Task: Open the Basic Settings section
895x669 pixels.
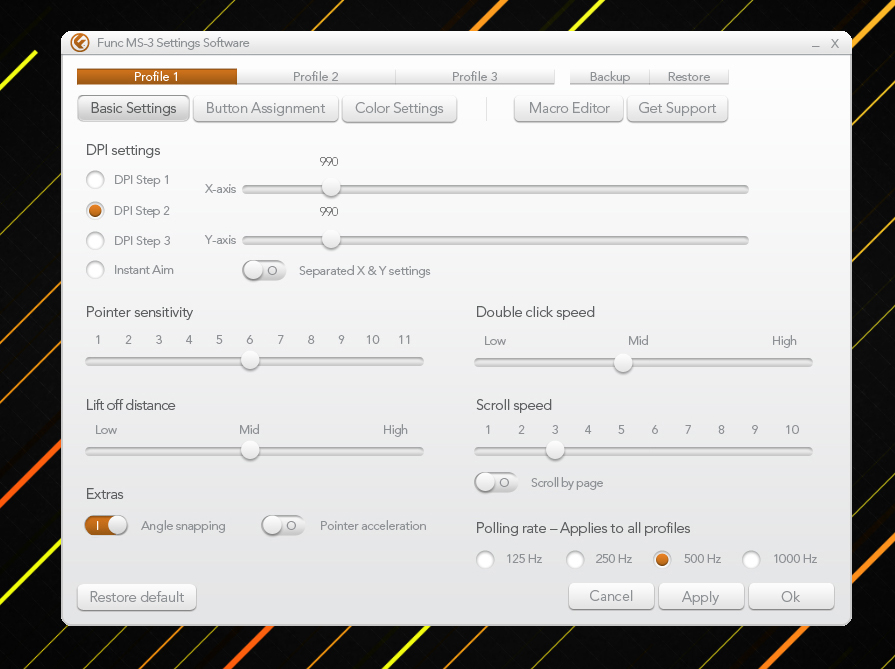Action: pyautogui.click(x=134, y=108)
